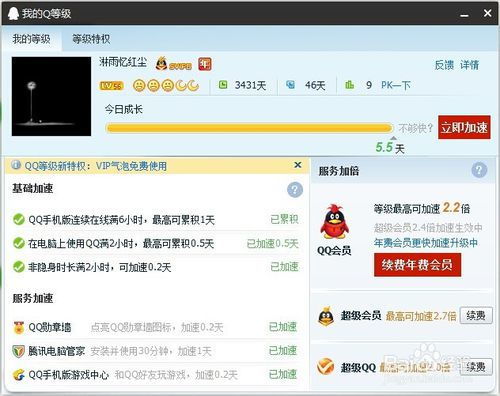Click 已加速 status for QQ勋章墙
Viewport: 500px width, 396px height.
pos(283,327)
